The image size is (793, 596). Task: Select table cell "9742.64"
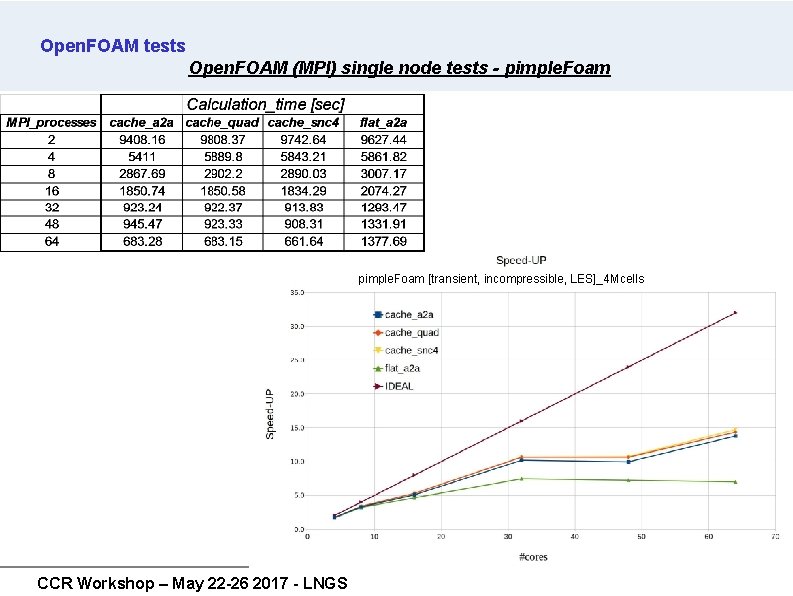(x=303, y=140)
